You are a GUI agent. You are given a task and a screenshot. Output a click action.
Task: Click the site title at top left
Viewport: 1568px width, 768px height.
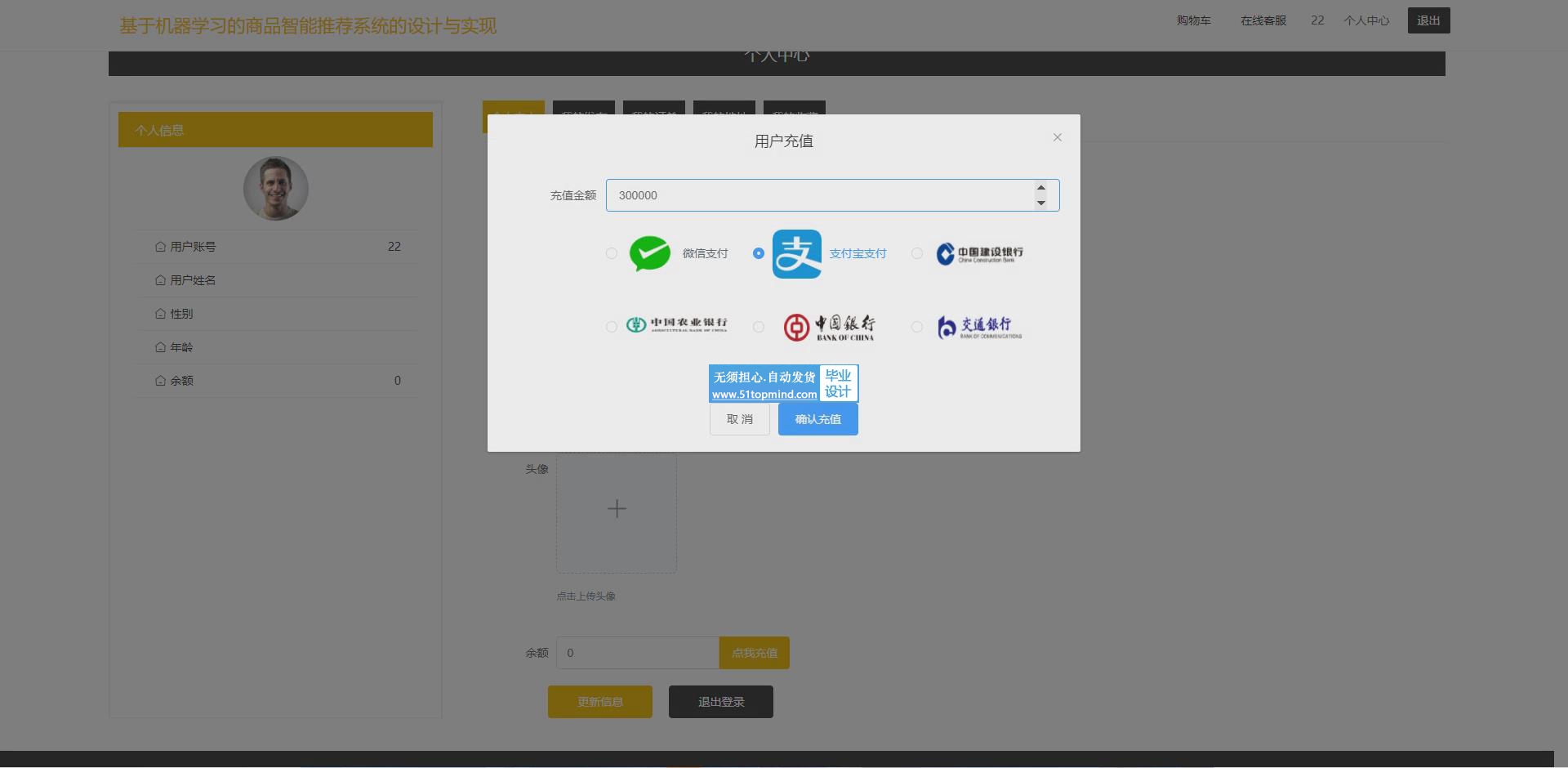(308, 26)
